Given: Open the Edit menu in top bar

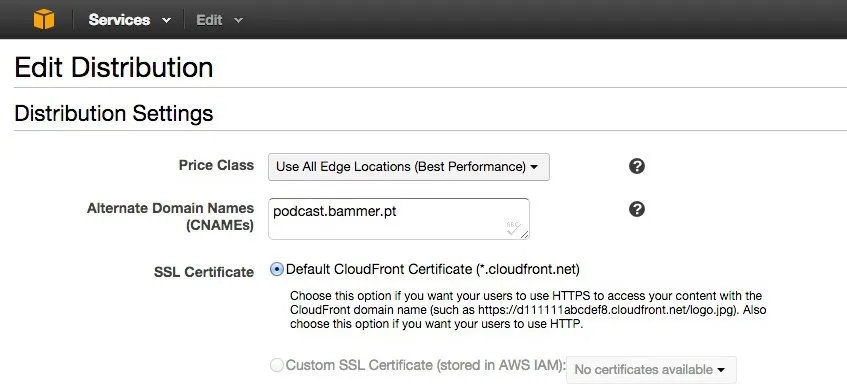Looking at the screenshot, I should [x=219, y=20].
